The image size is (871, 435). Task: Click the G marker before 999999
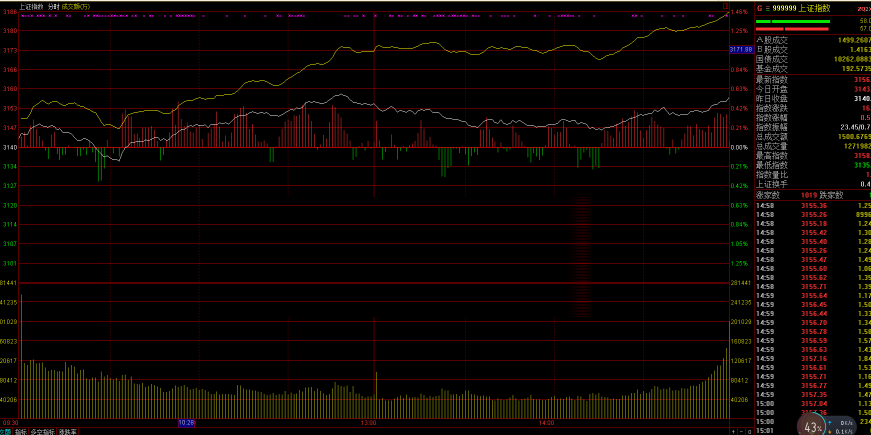coord(759,7)
